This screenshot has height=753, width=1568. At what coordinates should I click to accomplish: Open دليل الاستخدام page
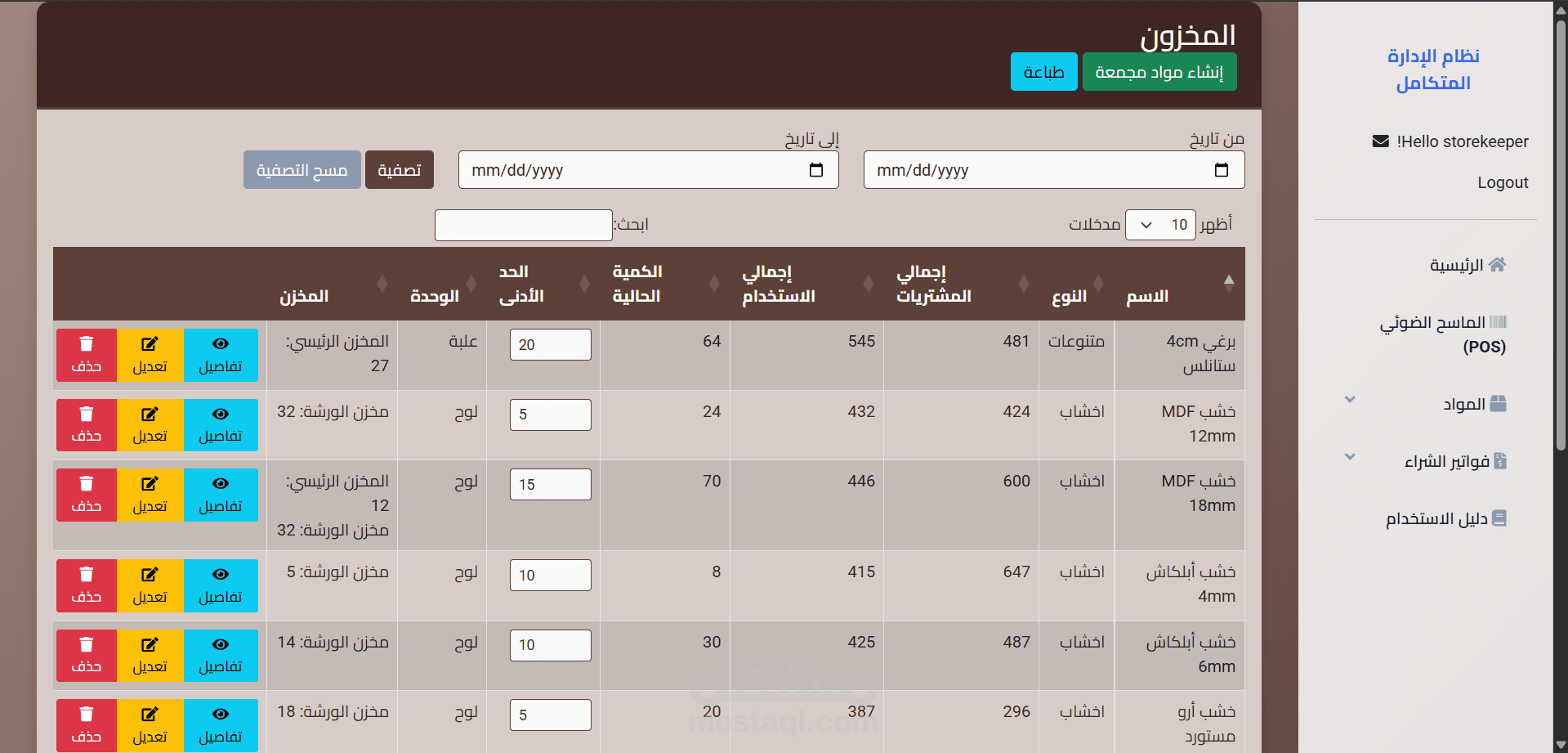click(x=1446, y=518)
